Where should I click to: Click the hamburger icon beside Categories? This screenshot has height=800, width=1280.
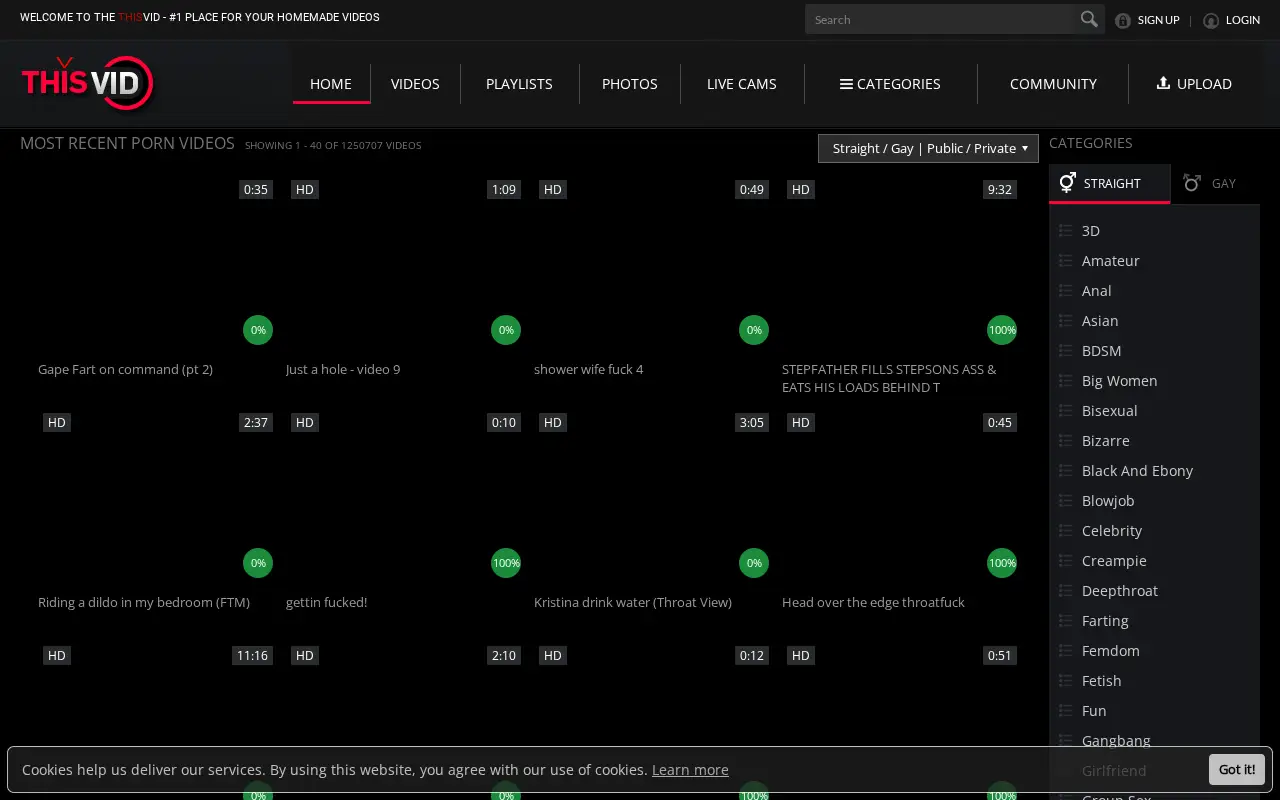pos(846,84)
